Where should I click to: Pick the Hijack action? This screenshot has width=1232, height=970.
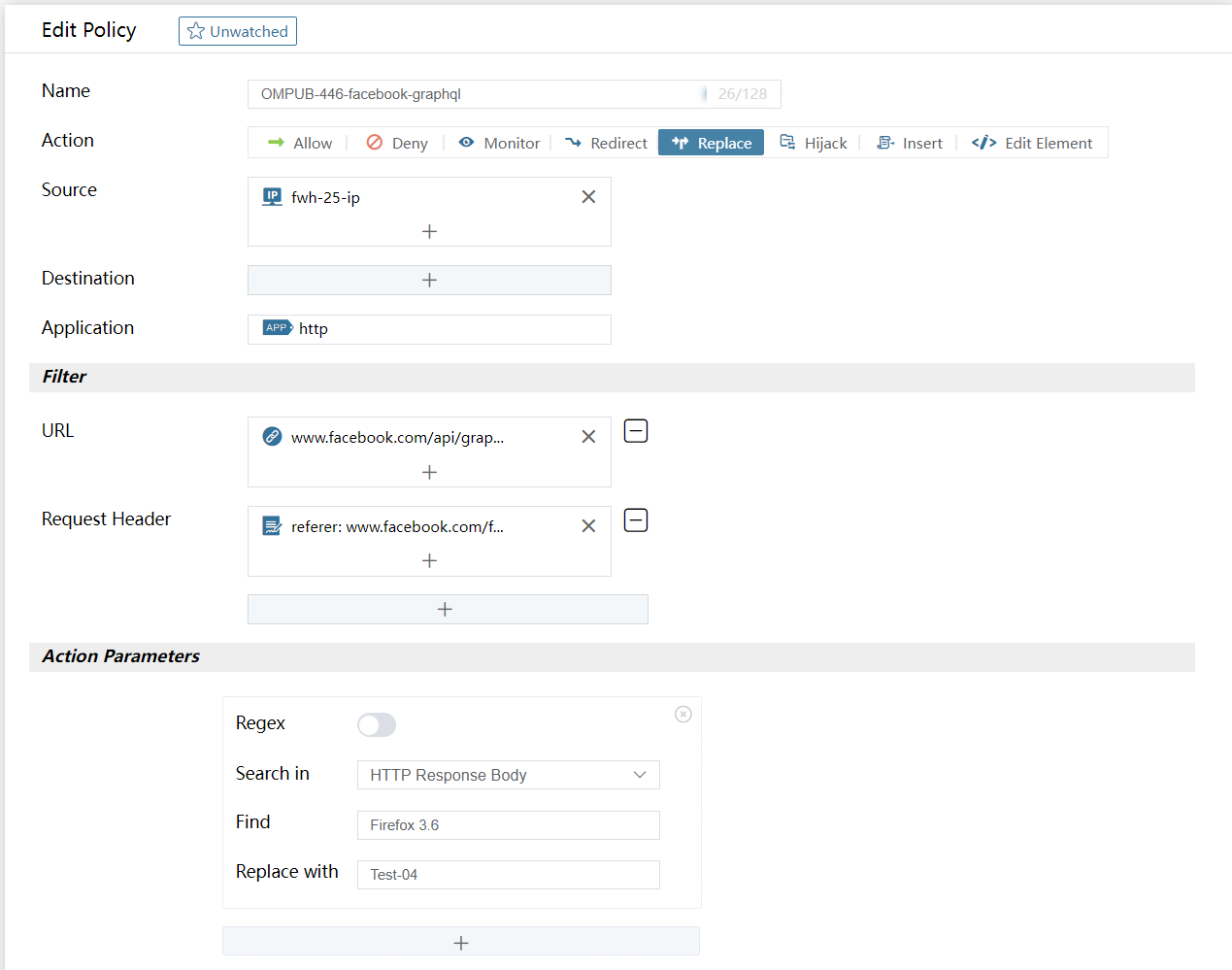(x=814, y=143)
